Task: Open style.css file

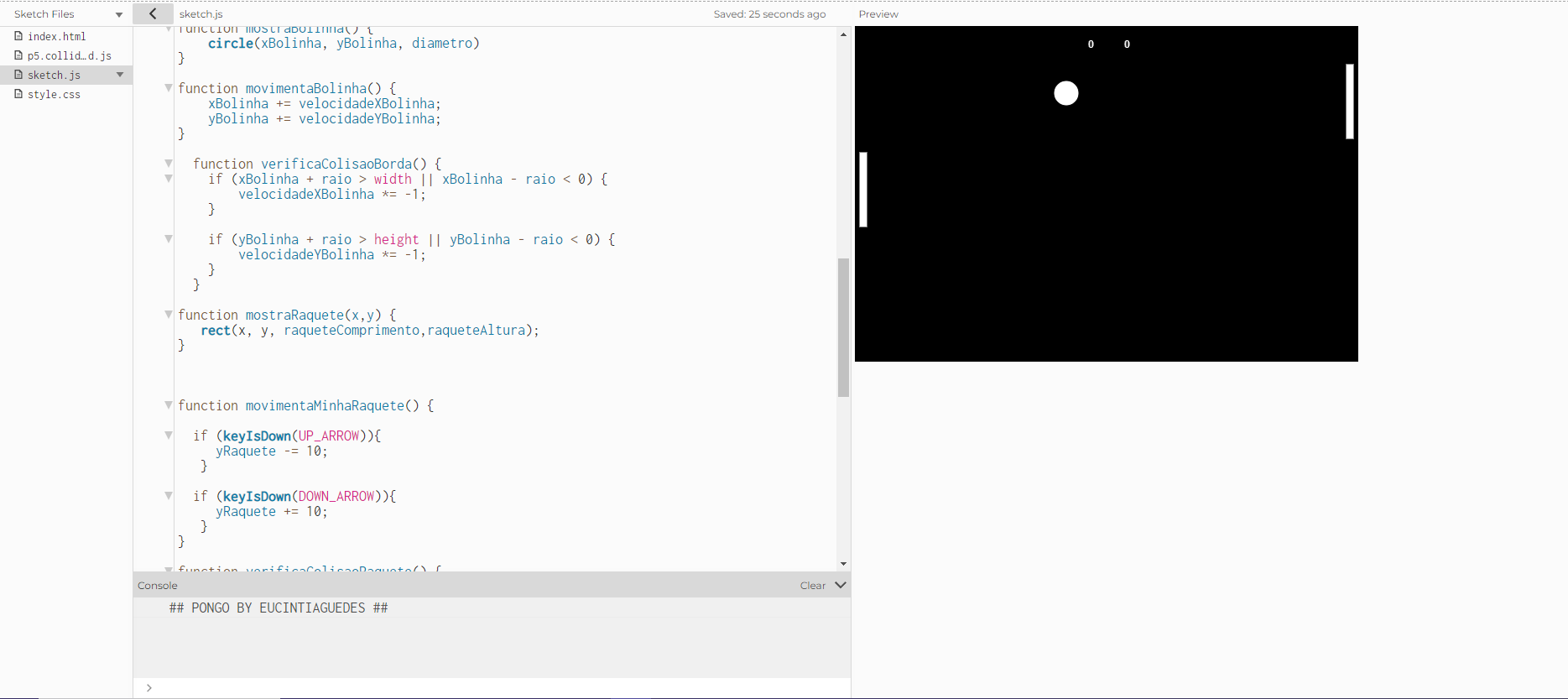Action: [54, 94]
